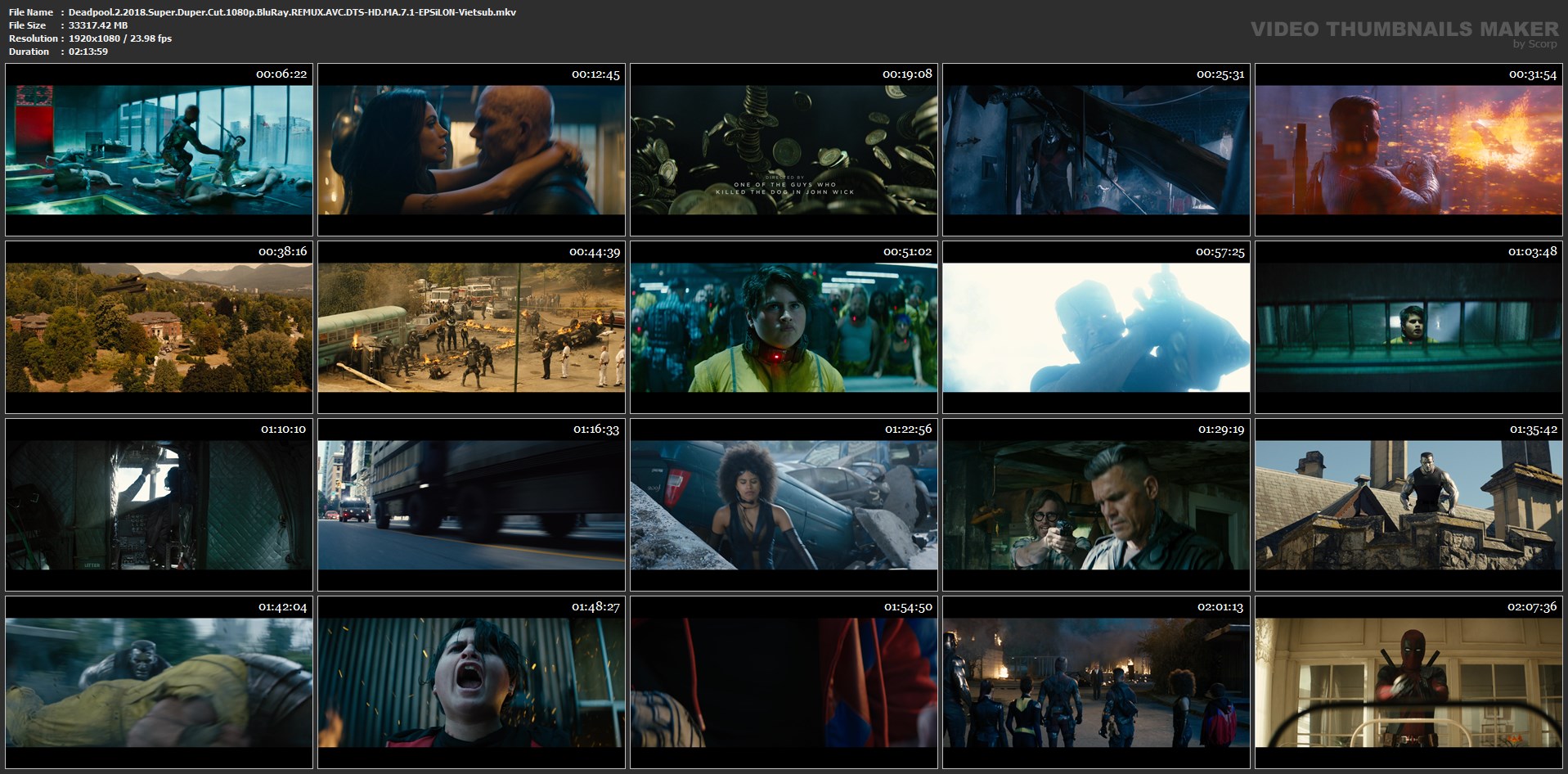Click the file name text ending in Vietsub.mkv

[292, 12]
